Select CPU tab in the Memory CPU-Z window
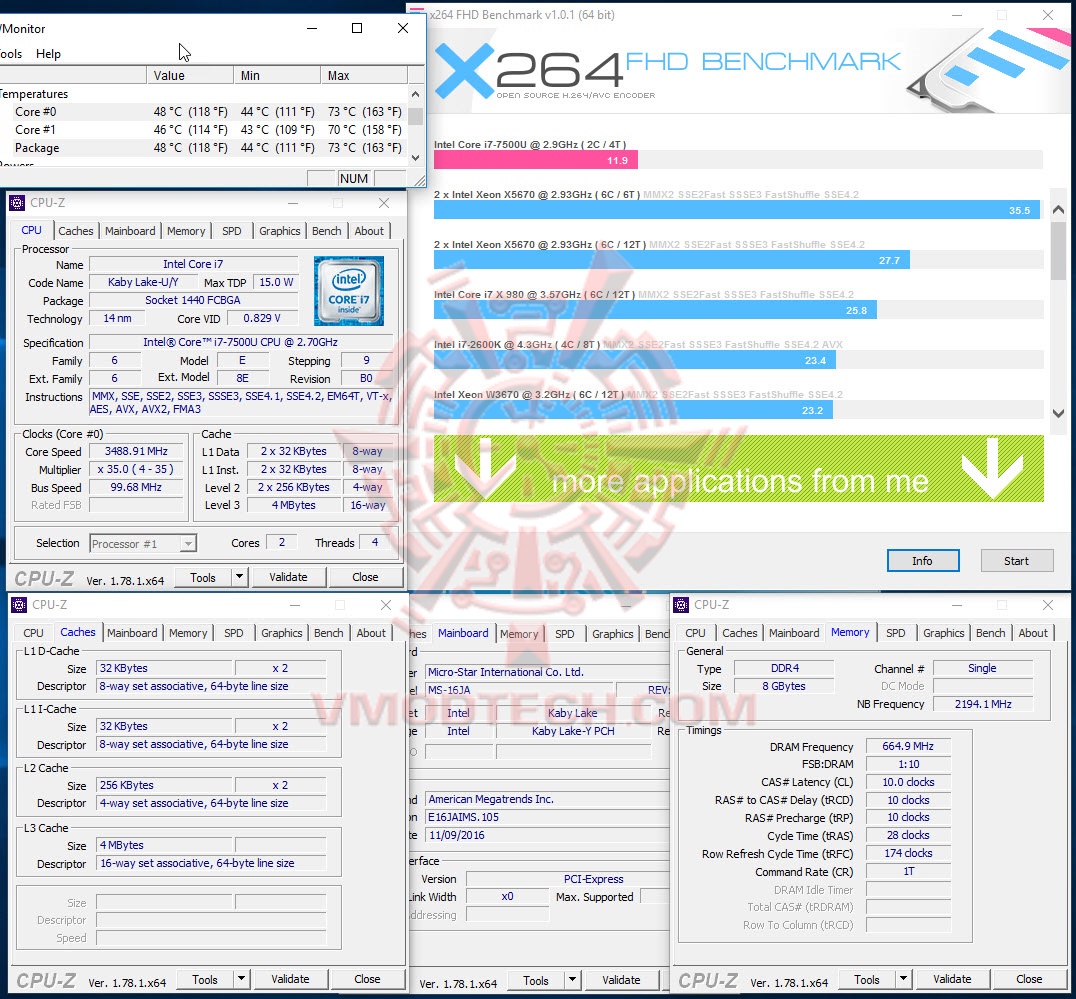The height and width of the screenshot is (999, 1076). (x=695, y=633)
